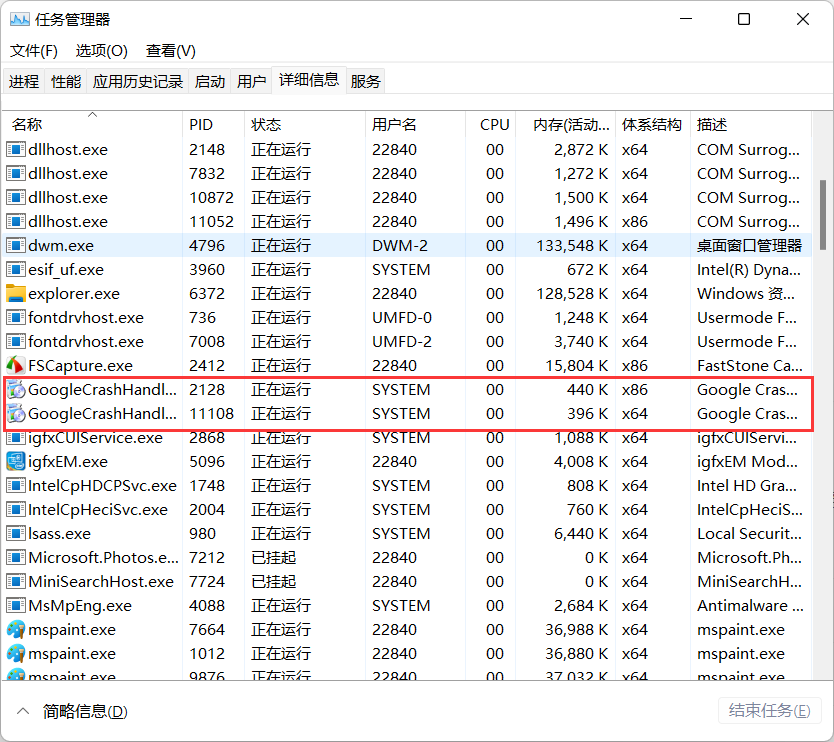This screenshot has width=834, height=742.
Task: Click the icon of fontdrvhost.exe PID 736
Action: 16,318
